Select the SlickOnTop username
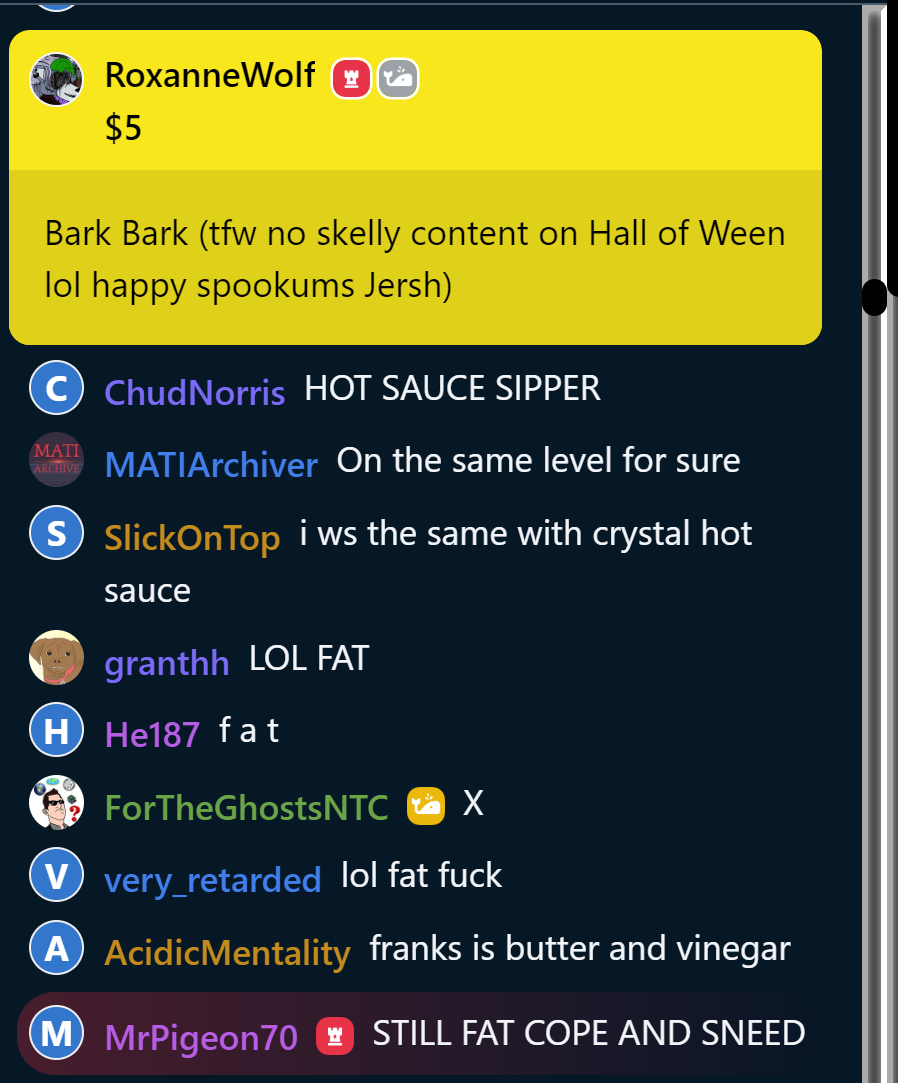The image size is (898, 1083). click(x=192, y=538)
